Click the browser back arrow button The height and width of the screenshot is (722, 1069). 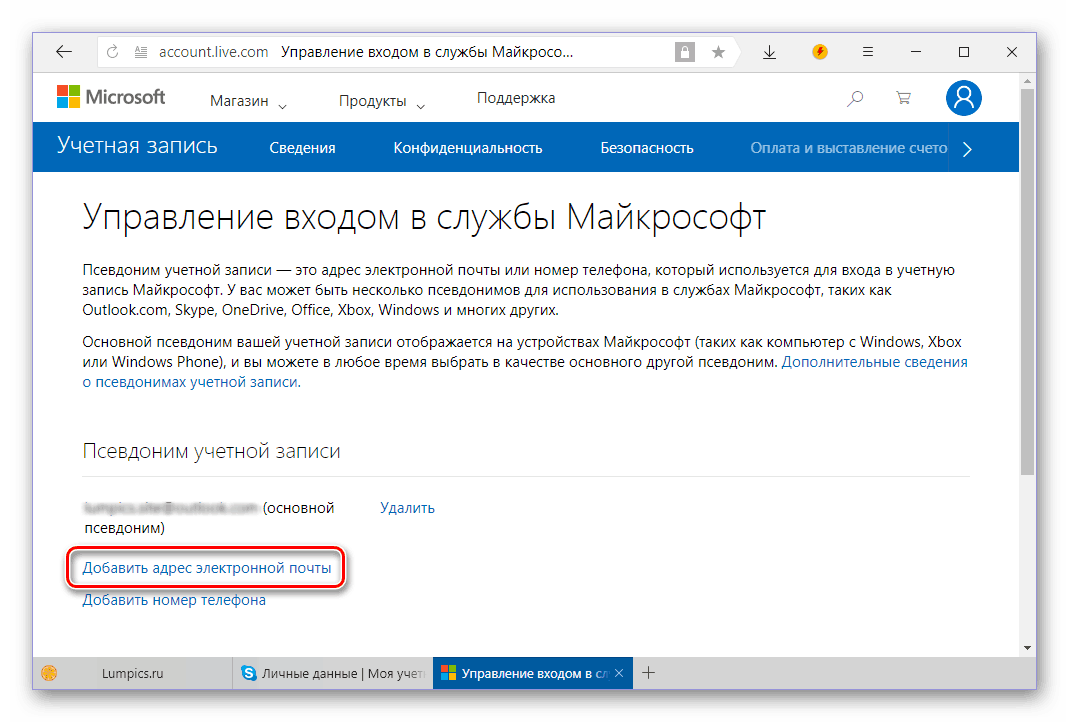point(64,52)
